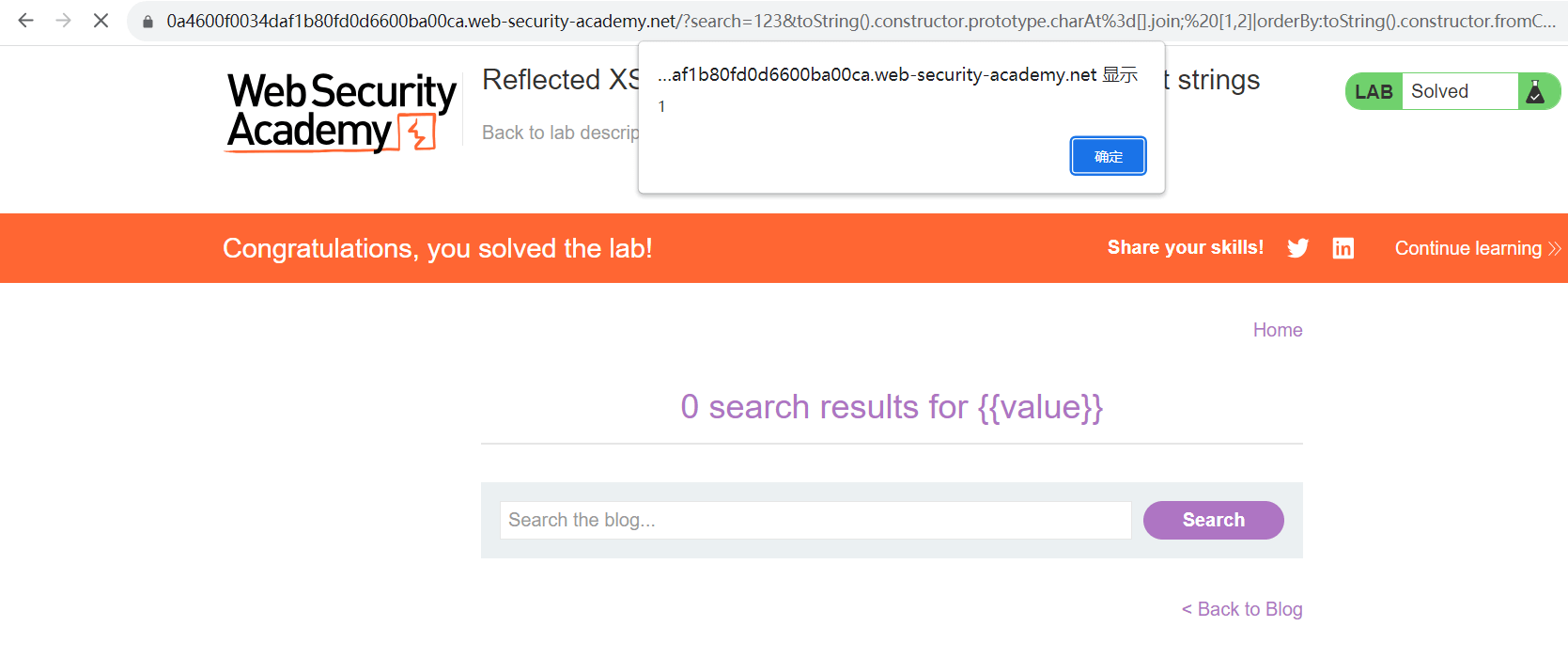Click the browser back arrow
The width and height of the screenshot is (1568, 658).
tap(25, 21)
